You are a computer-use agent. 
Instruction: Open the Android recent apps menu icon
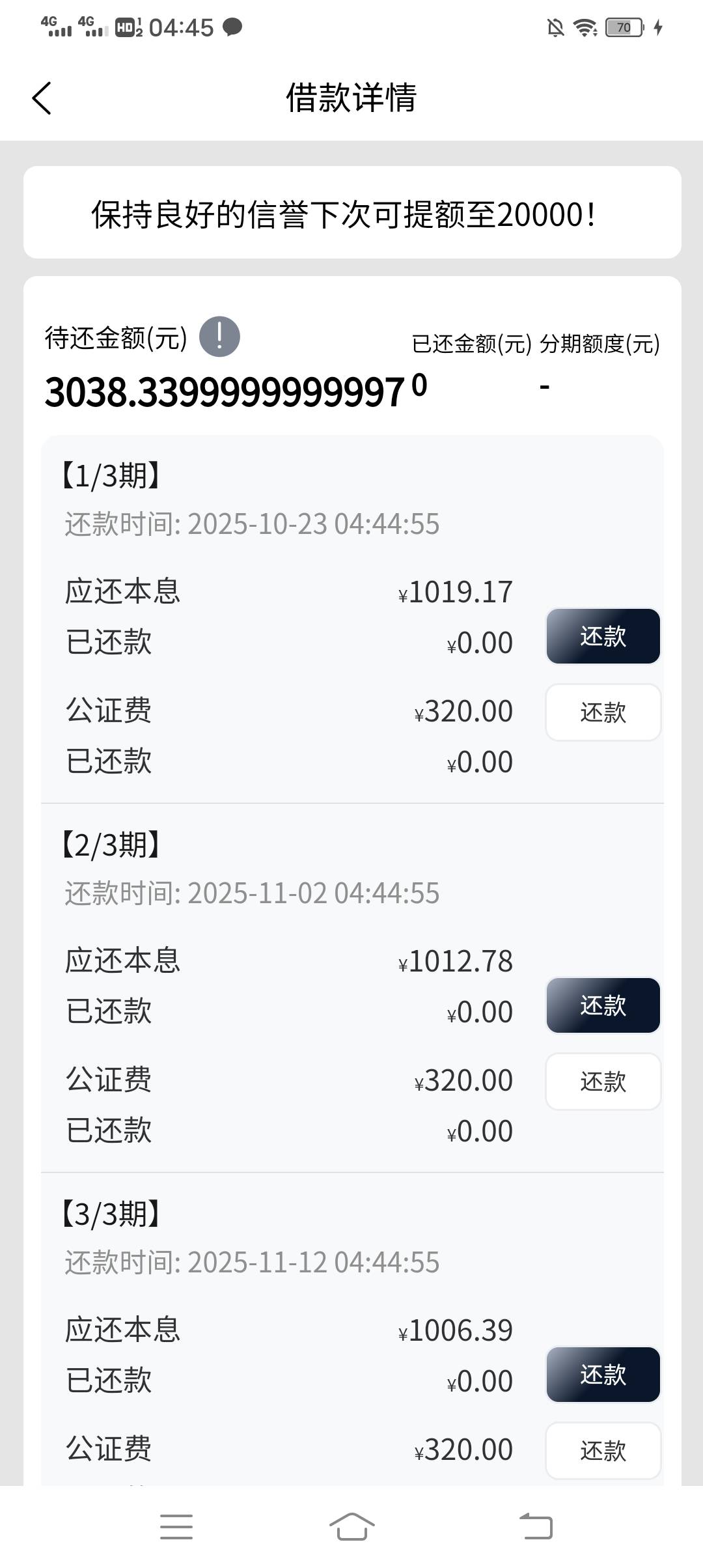(x=176, y=1526)
